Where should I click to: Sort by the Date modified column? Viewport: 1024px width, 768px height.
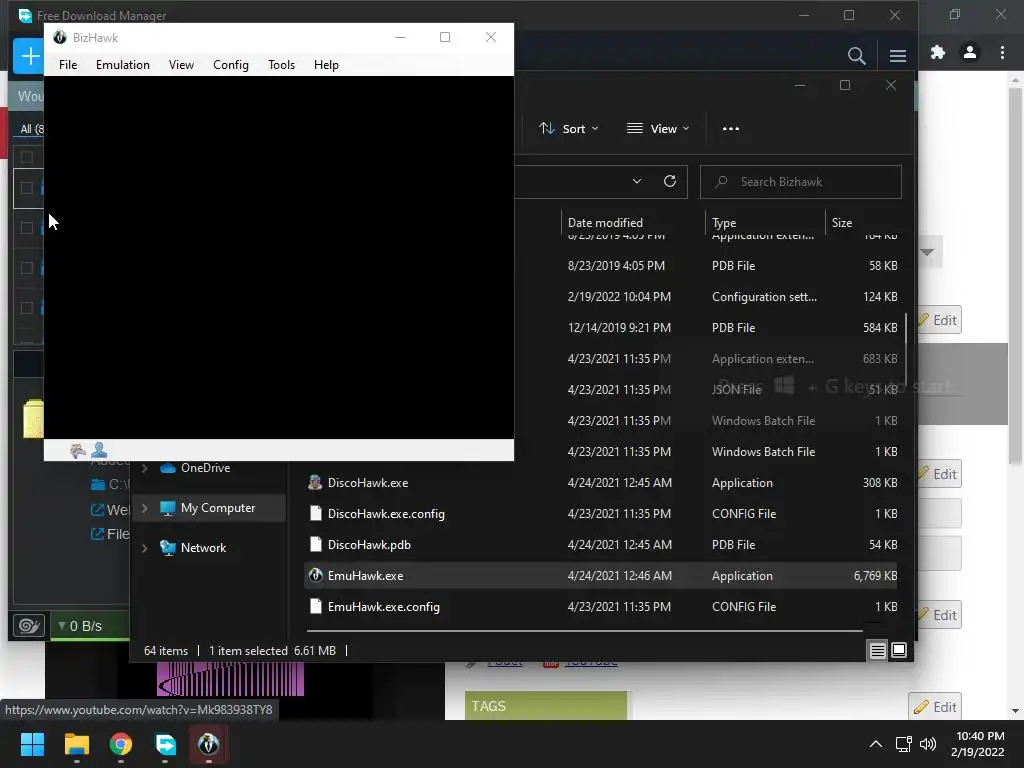pyautogui.click(x=605, y=223)
